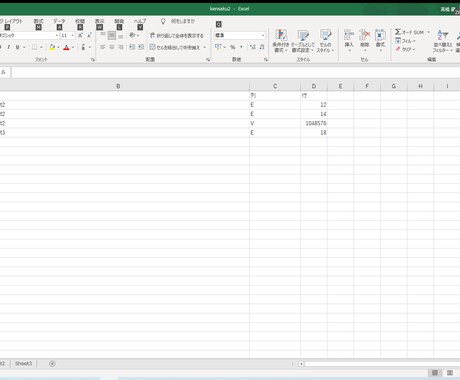Apply the red font color A
This screenshot has height=380, width=460.
(x=66, y=47)
